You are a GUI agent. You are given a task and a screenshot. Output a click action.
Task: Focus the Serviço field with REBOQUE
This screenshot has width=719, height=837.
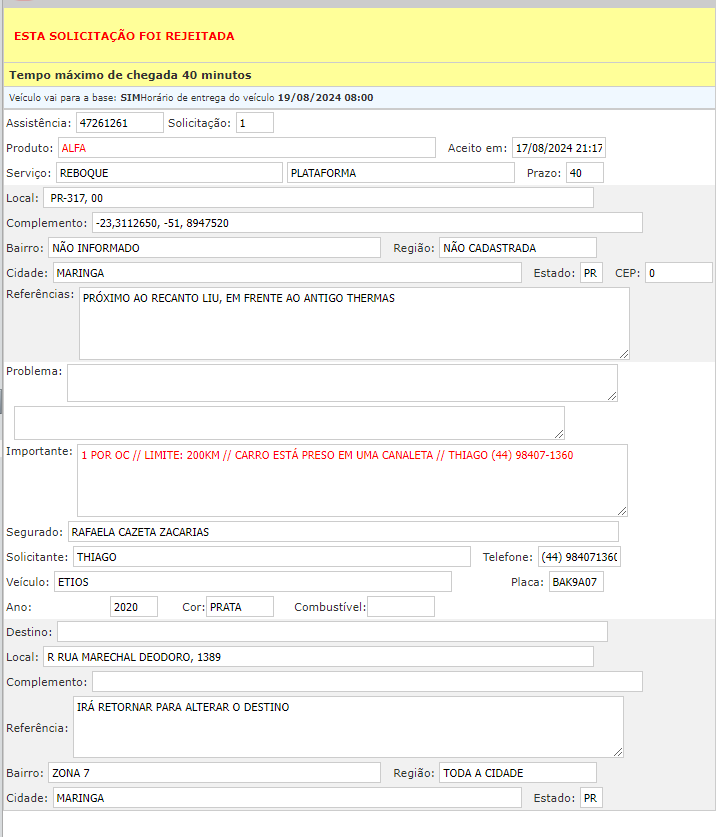(x=169, y=173)
